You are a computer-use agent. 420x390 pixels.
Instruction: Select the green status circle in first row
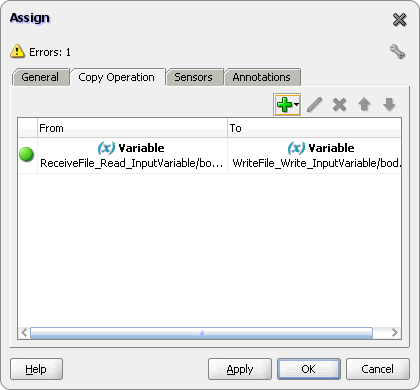(26, 155)
